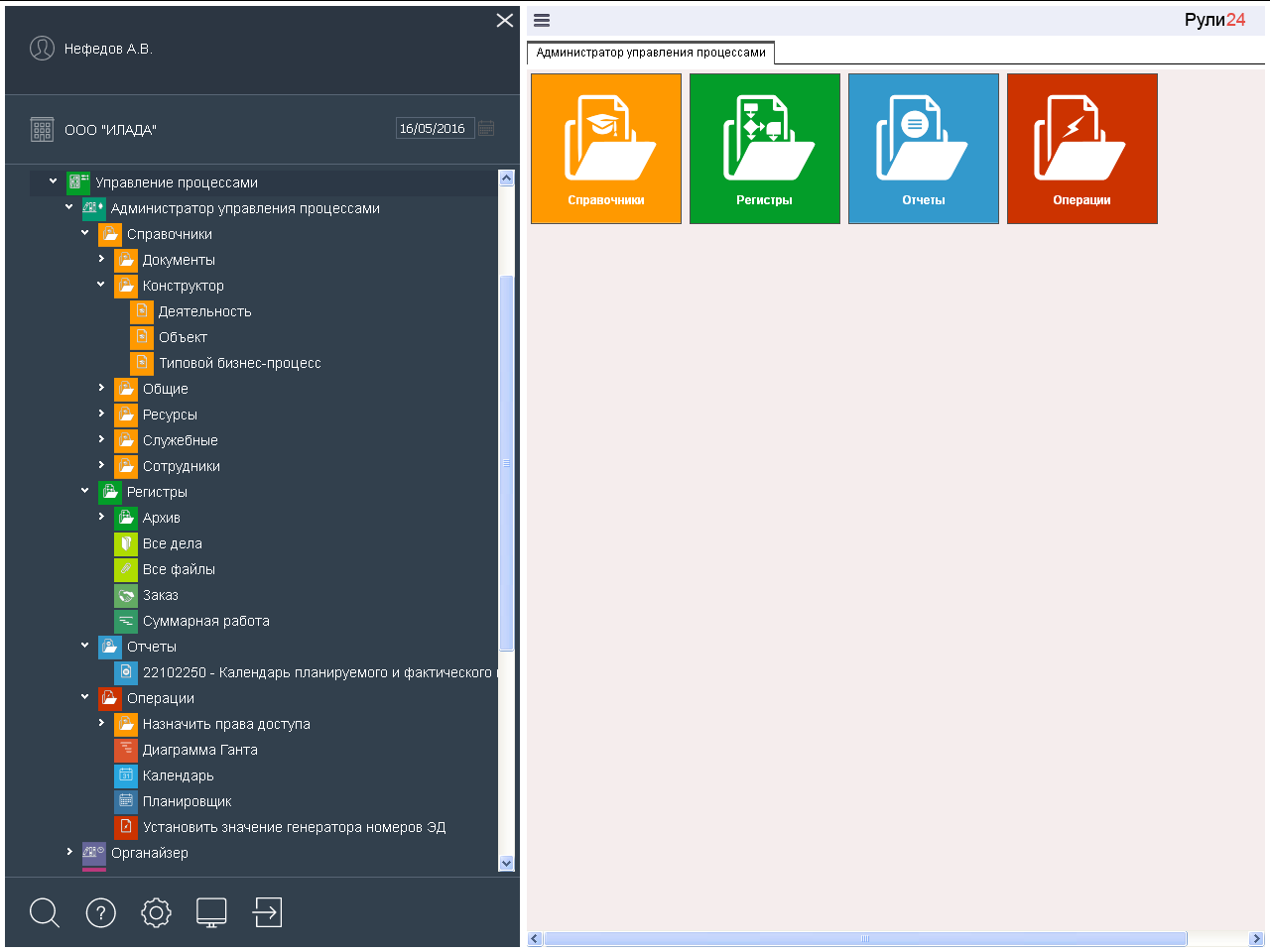This screenshot has height=952, width=1270.
Task: Expand the Архив folder
Action: click(101, 517)
